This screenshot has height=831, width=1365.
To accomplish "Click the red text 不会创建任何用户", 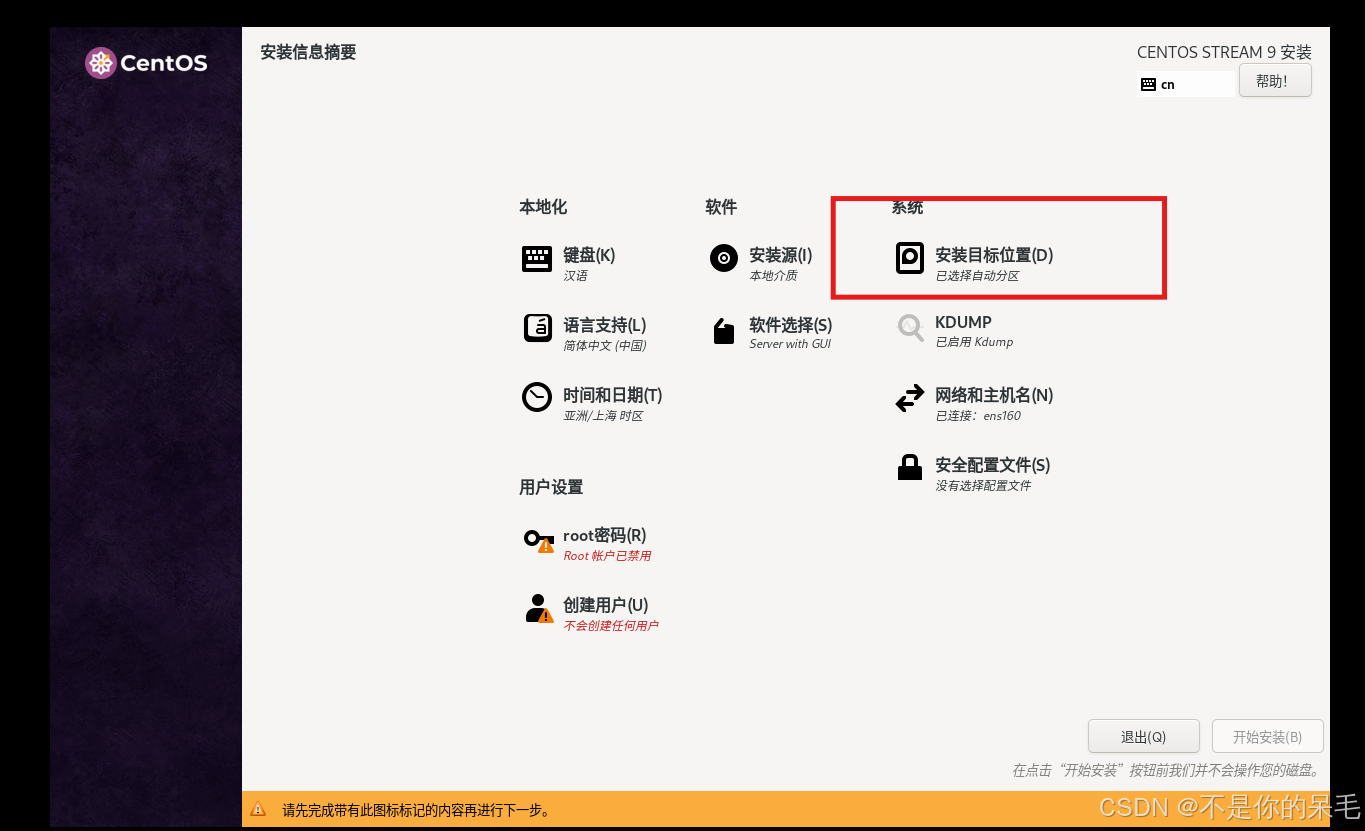I will click(611, 626).
